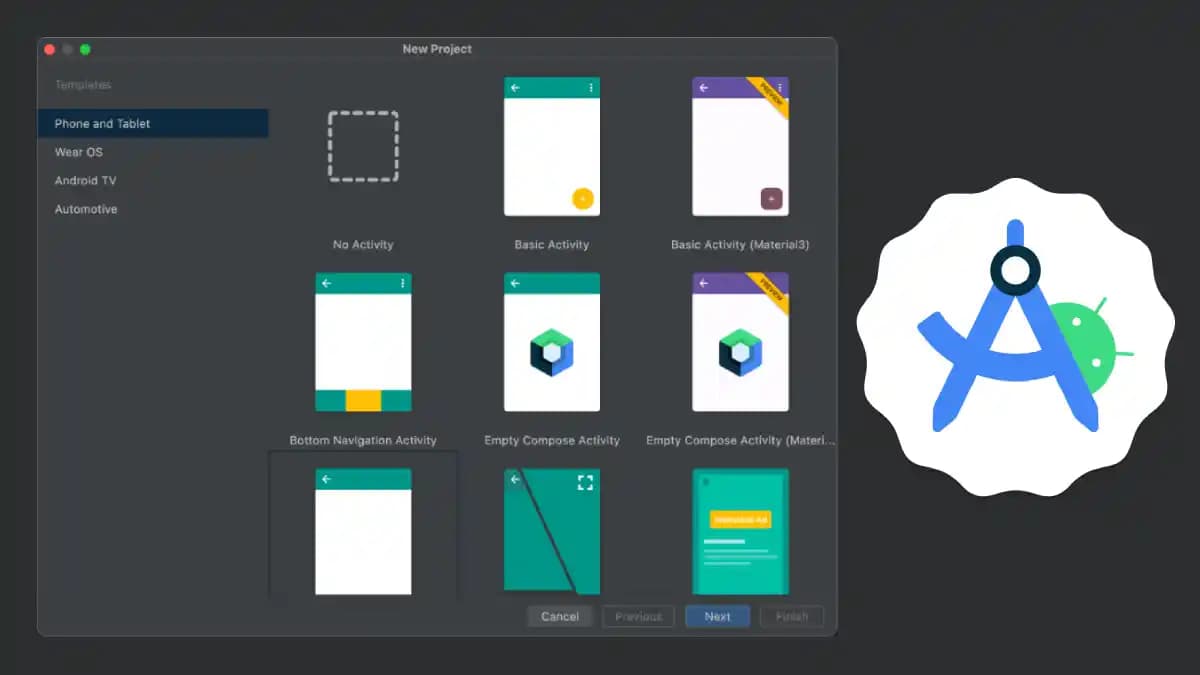Click the Next button to proceed
1200x675 pixels.
click(x=717, y=616)
